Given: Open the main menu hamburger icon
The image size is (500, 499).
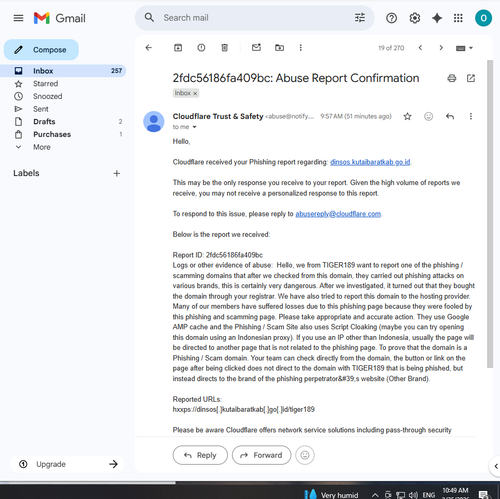Looking at the screenshot, I should 18,18.
